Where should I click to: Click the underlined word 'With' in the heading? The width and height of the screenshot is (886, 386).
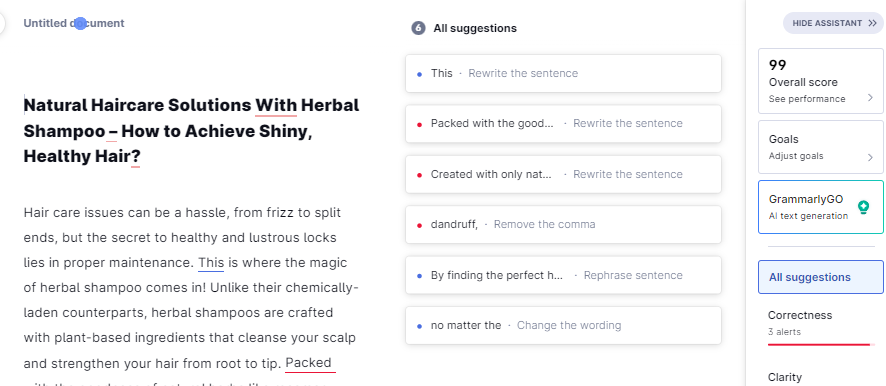[276, 105]
